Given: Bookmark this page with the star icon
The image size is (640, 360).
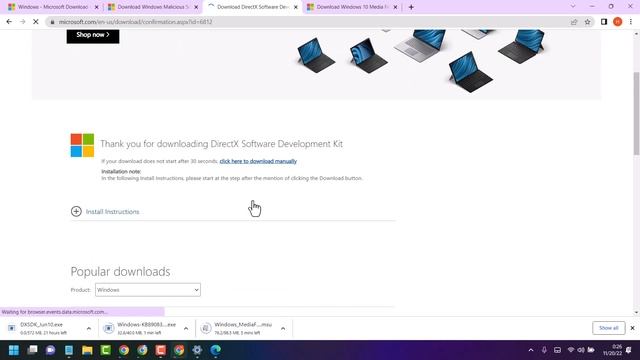Looking at the screenshot, I should [587, 22].
